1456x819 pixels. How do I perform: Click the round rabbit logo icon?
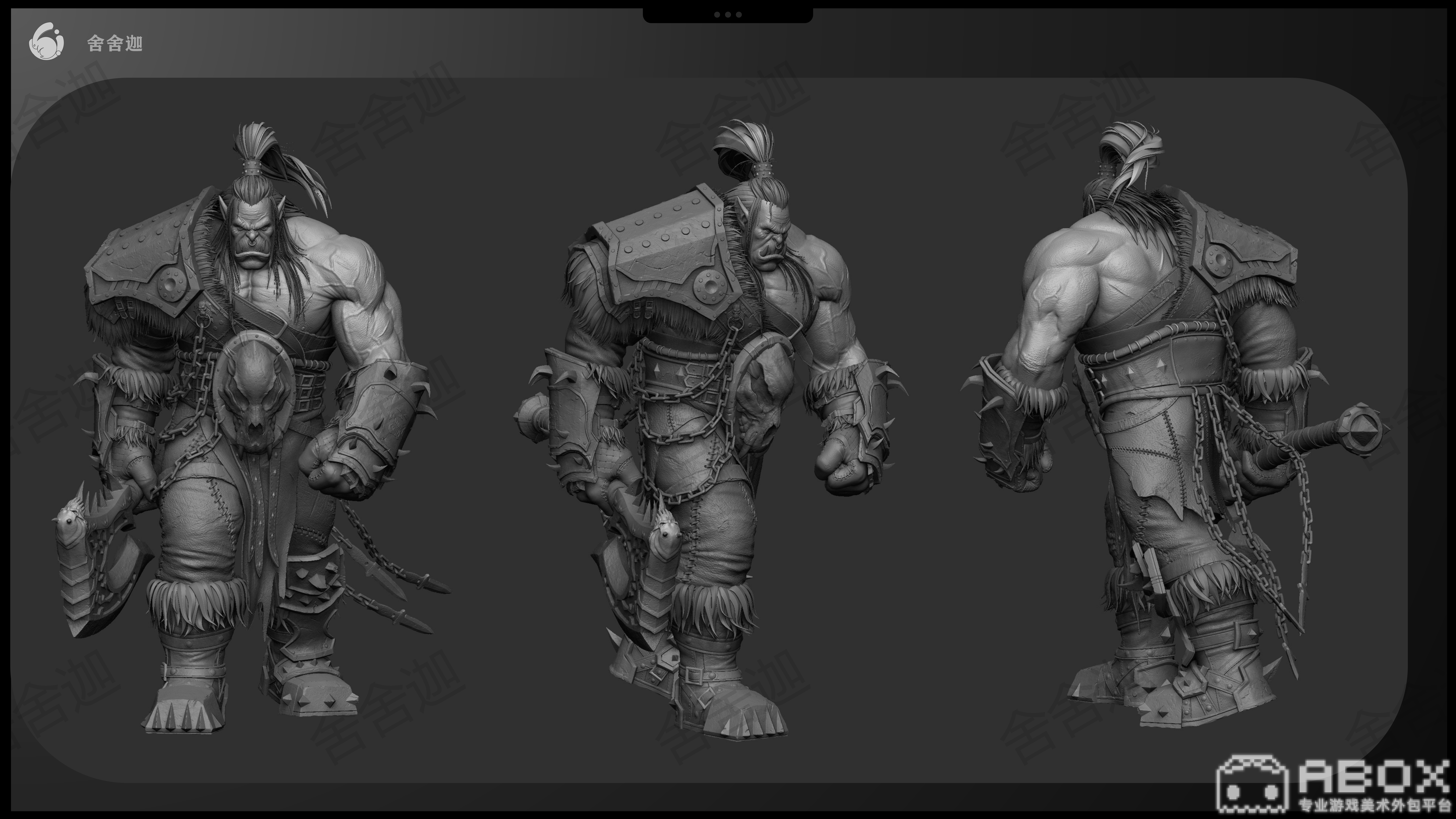pos(46,41)
